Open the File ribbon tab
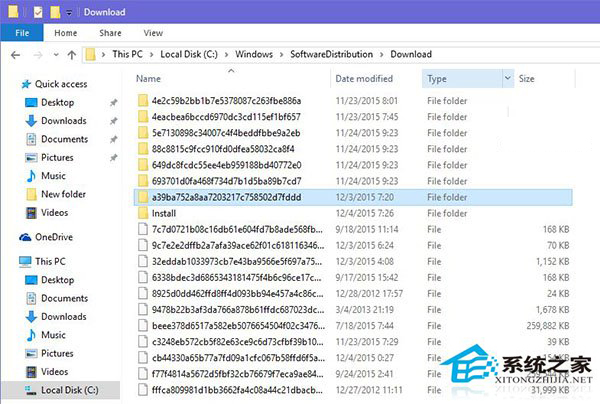Image resolution: width=600 pixels, height=404 pixels. tap(22, 33)
